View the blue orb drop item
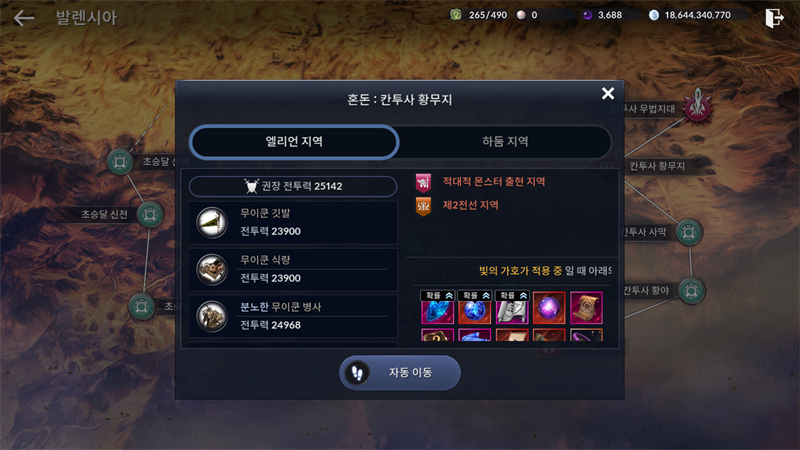 pos(474,308)
